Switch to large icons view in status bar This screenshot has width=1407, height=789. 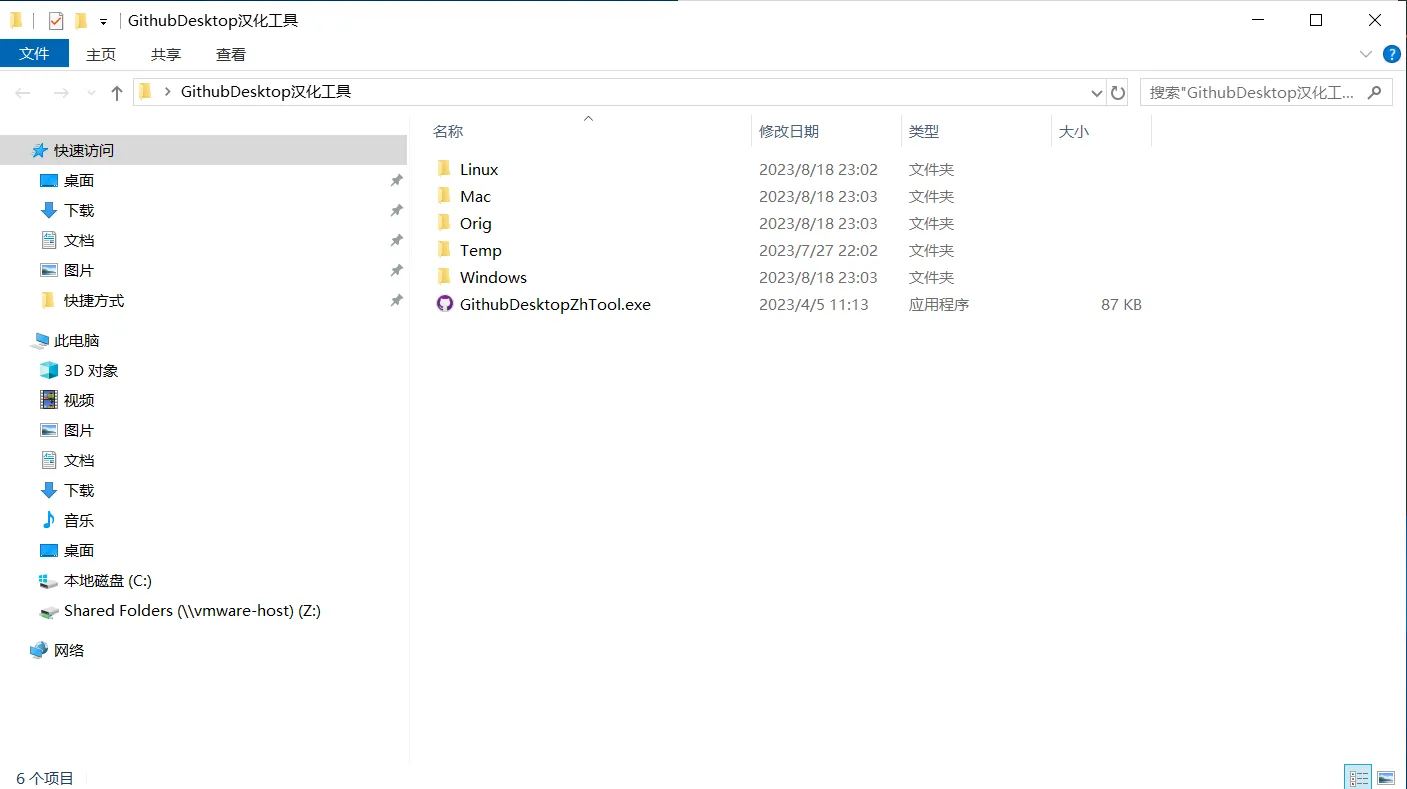1386,777
